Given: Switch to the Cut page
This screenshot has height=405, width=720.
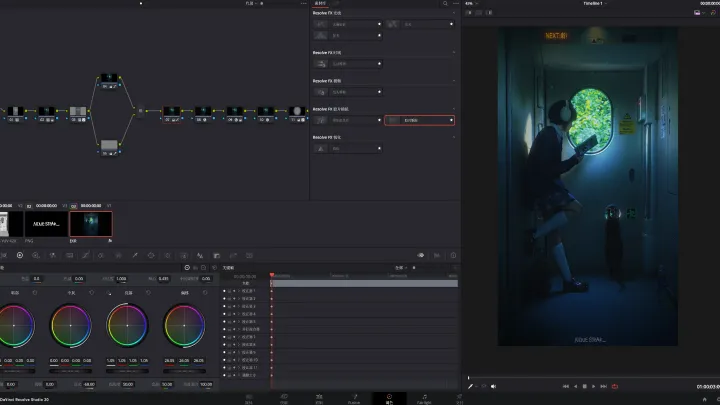Looking at the screenshot, I should (x=284, y=399).
